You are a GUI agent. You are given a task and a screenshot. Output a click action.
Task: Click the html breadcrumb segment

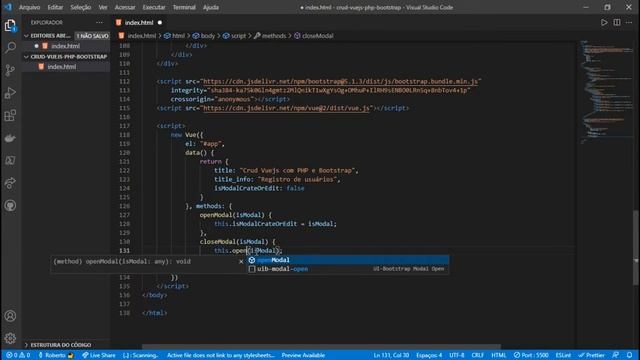point(175,36)
